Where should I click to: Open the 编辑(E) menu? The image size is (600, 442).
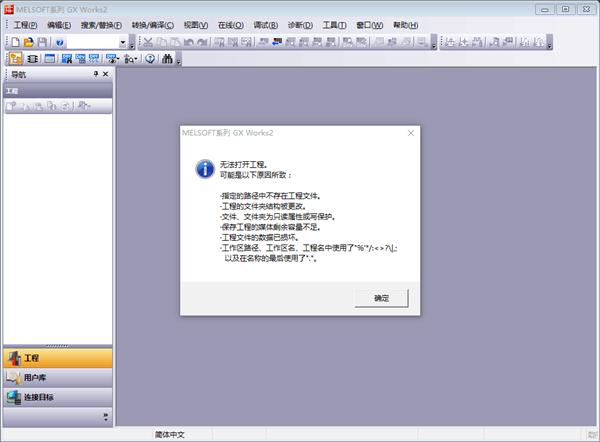(x=59, y=25)
